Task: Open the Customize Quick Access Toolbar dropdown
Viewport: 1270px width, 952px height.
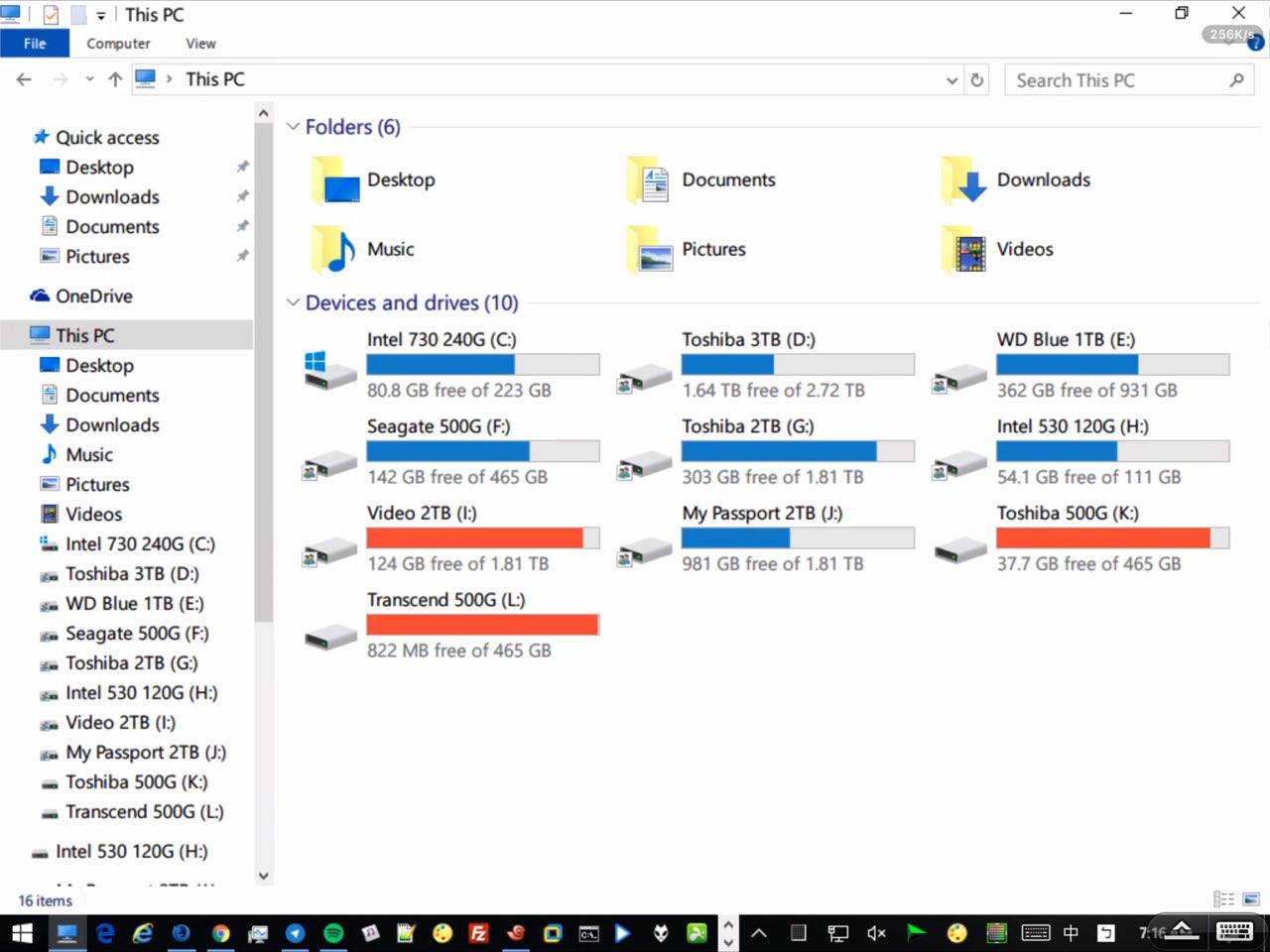Action: point(101,16)
